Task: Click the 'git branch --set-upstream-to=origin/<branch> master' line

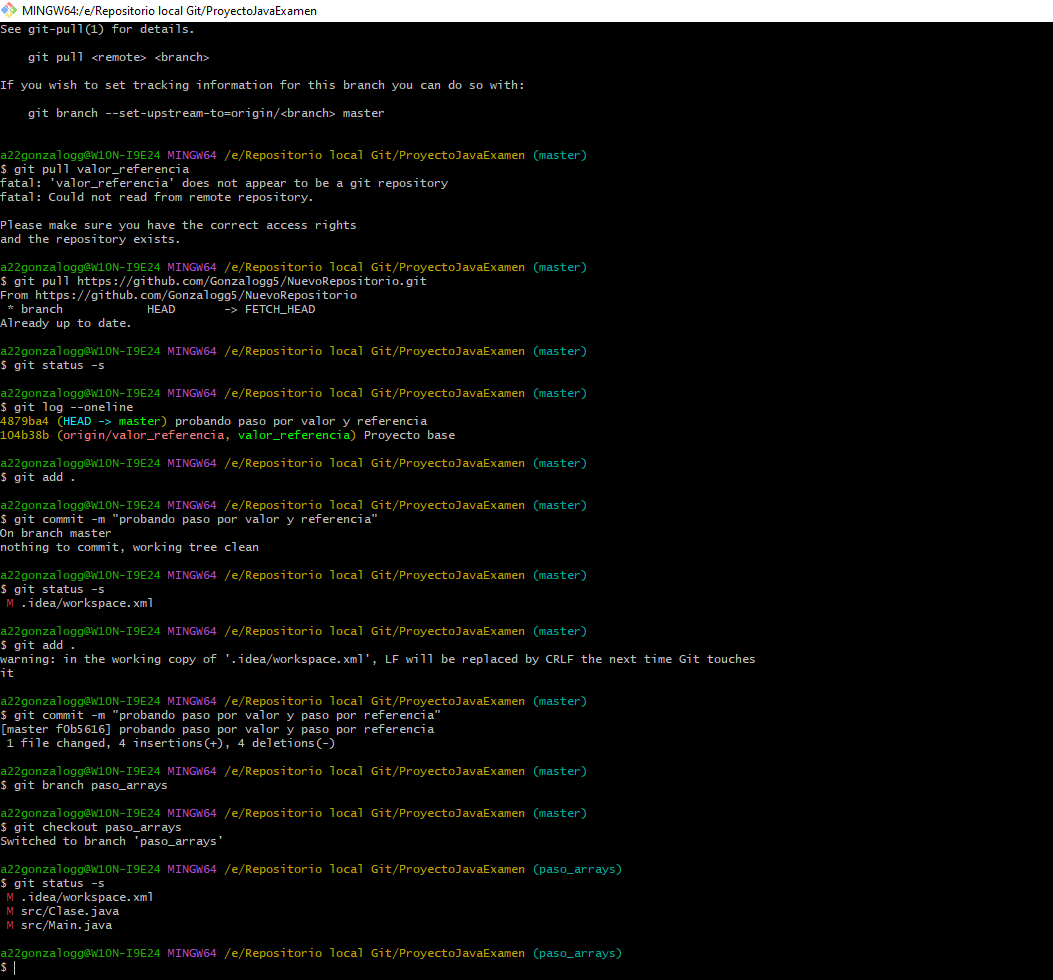Action: [206, 114]
